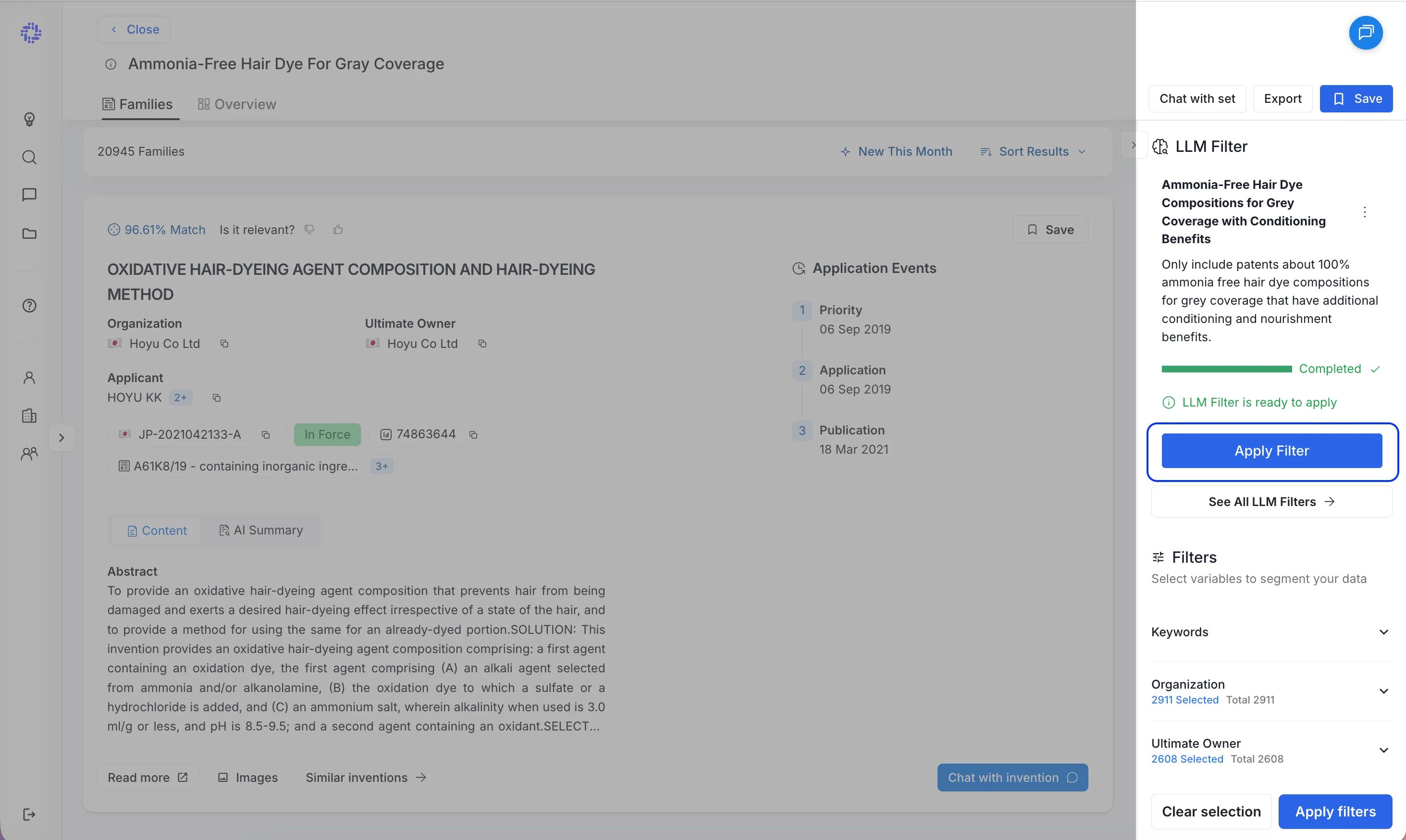Copy the Hoyu Co Ltd organization name
The image size is (1406, 840).
224,344
